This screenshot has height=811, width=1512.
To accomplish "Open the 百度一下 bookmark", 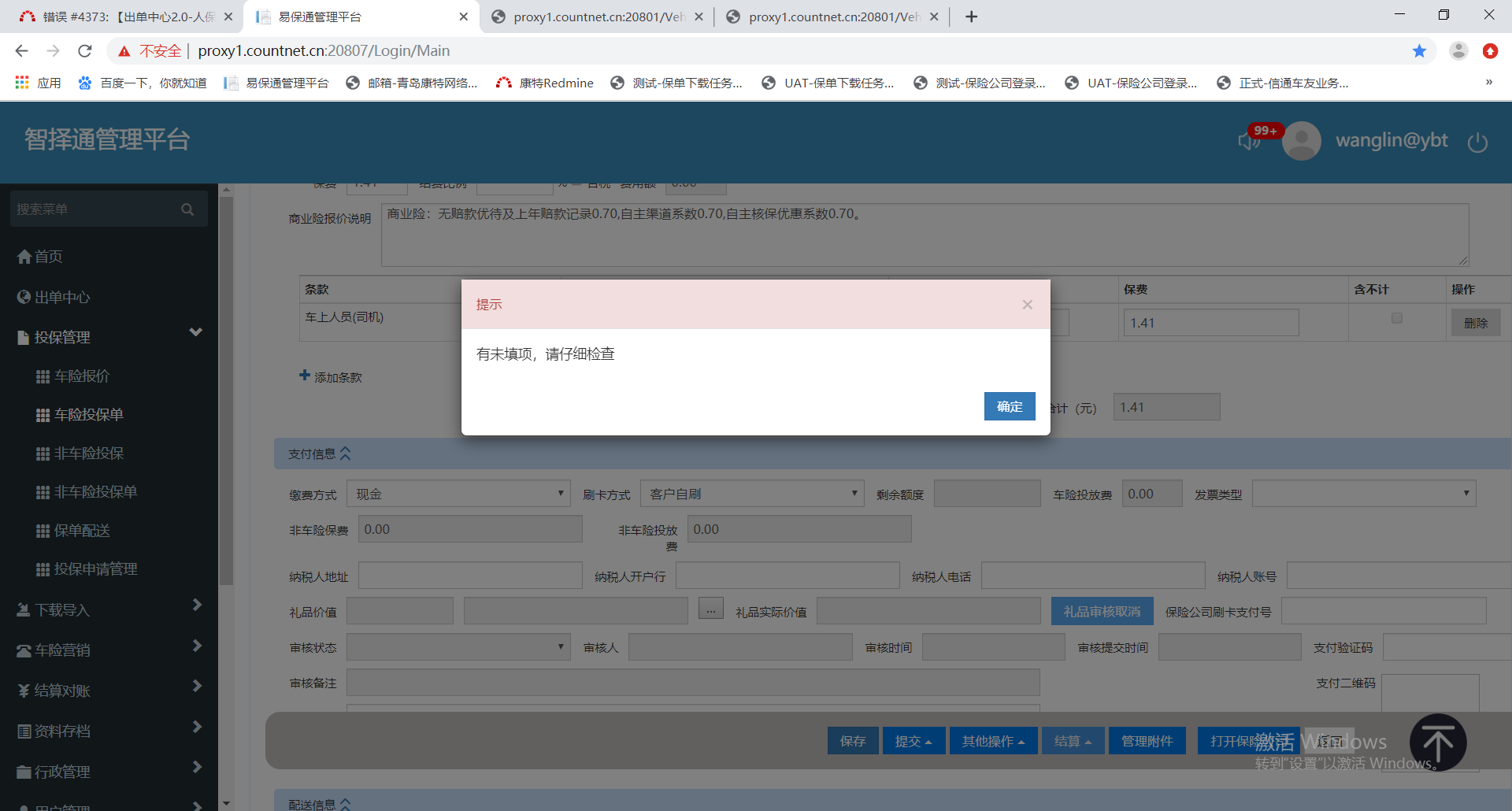I will pos(142,83).
